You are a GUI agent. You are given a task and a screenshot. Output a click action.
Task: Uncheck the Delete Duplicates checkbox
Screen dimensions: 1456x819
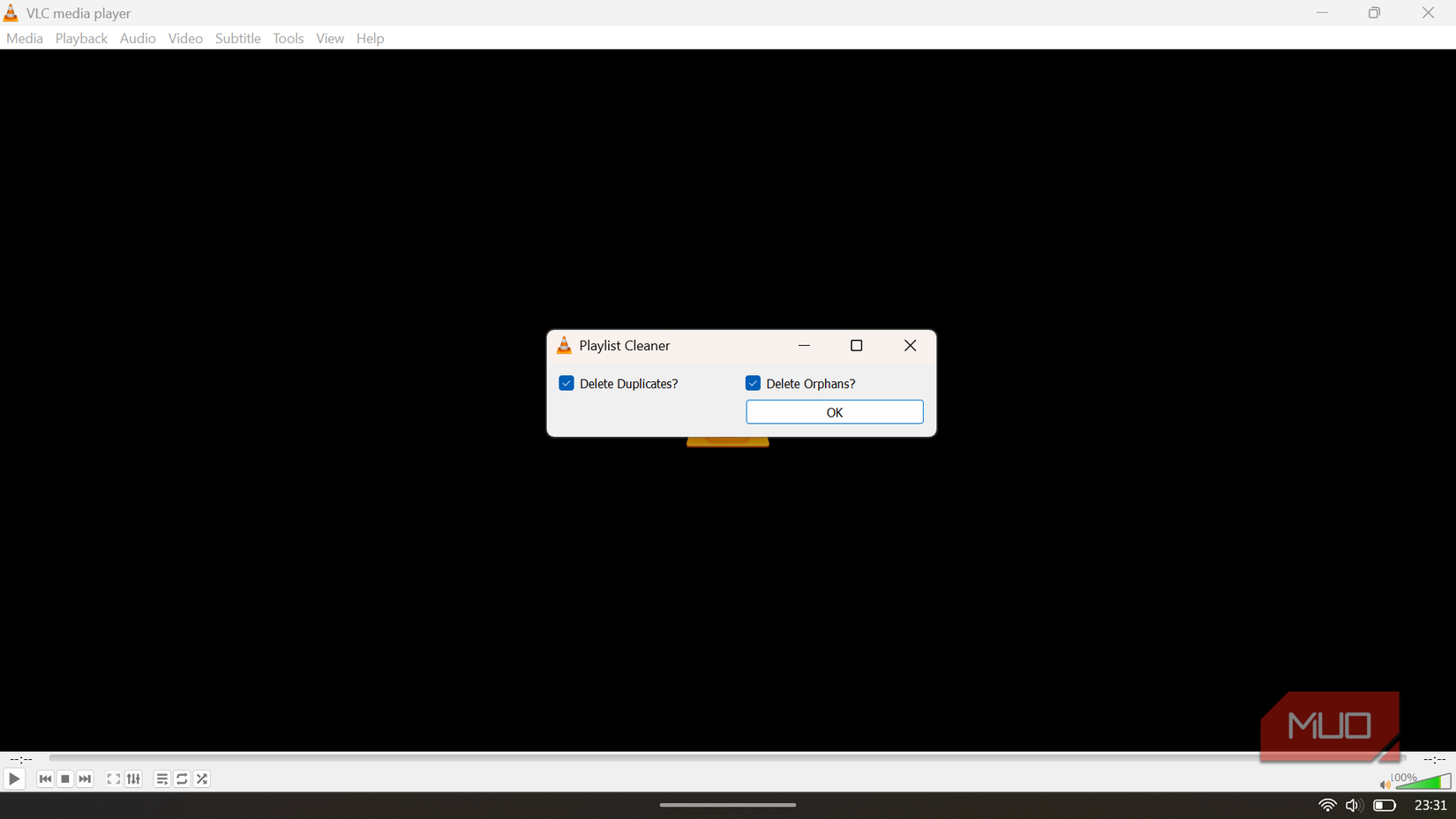[x=566, y=383]
